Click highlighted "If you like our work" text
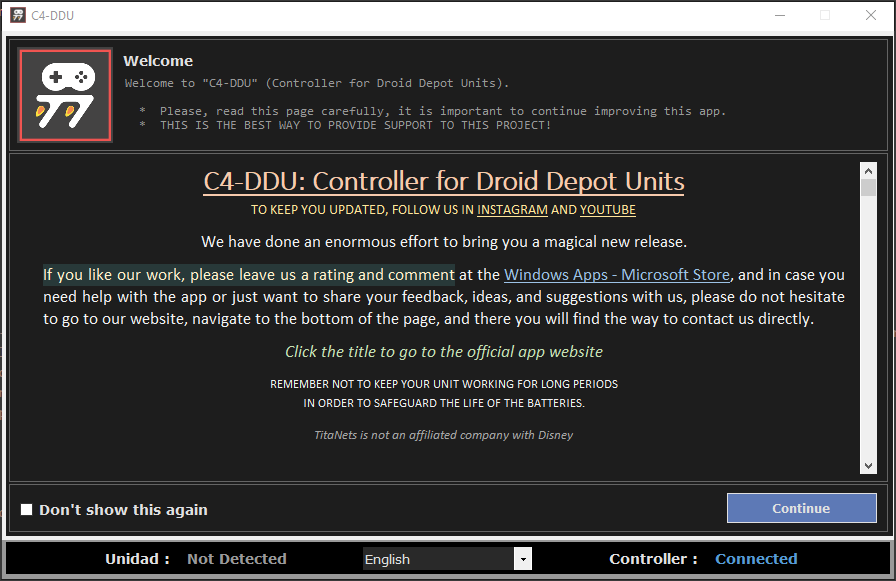896x581 pixels. click(249, 275)
